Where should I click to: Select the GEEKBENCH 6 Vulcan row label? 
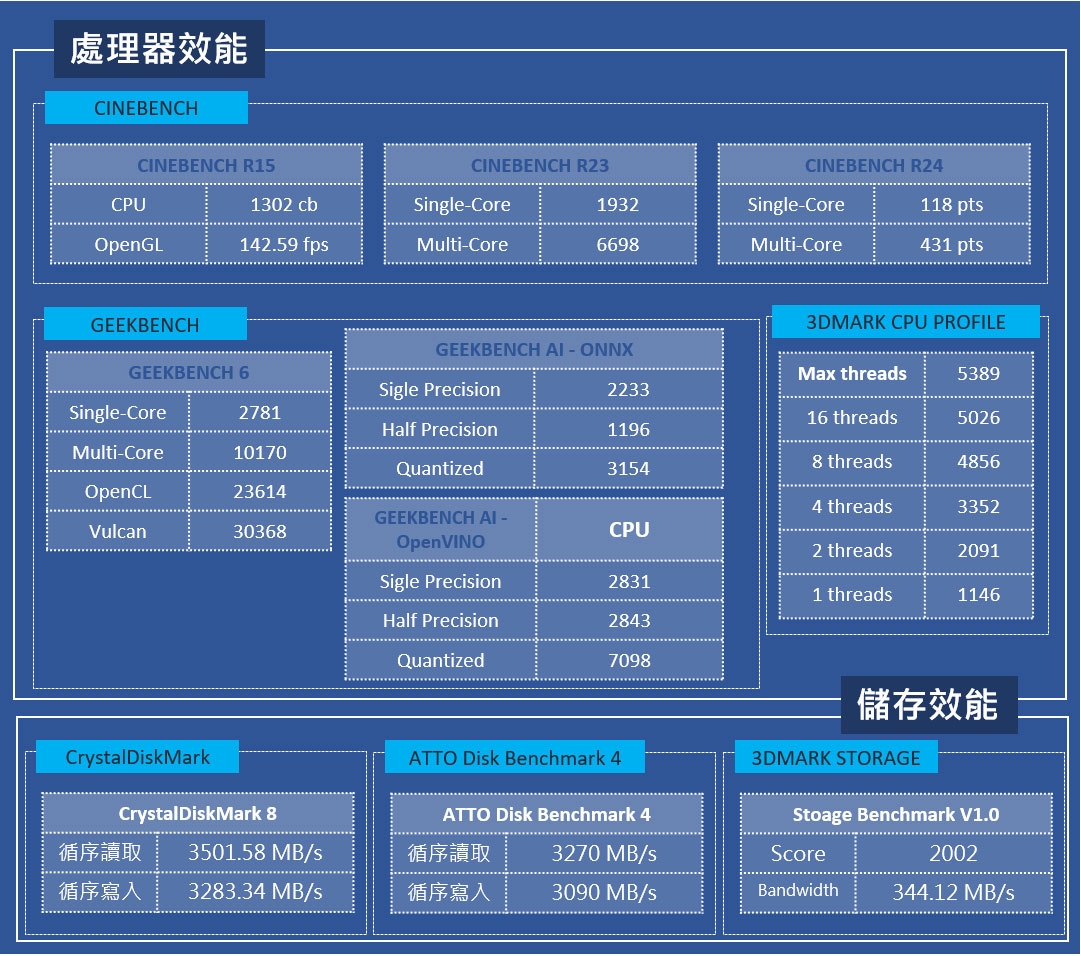pos(118,532)
